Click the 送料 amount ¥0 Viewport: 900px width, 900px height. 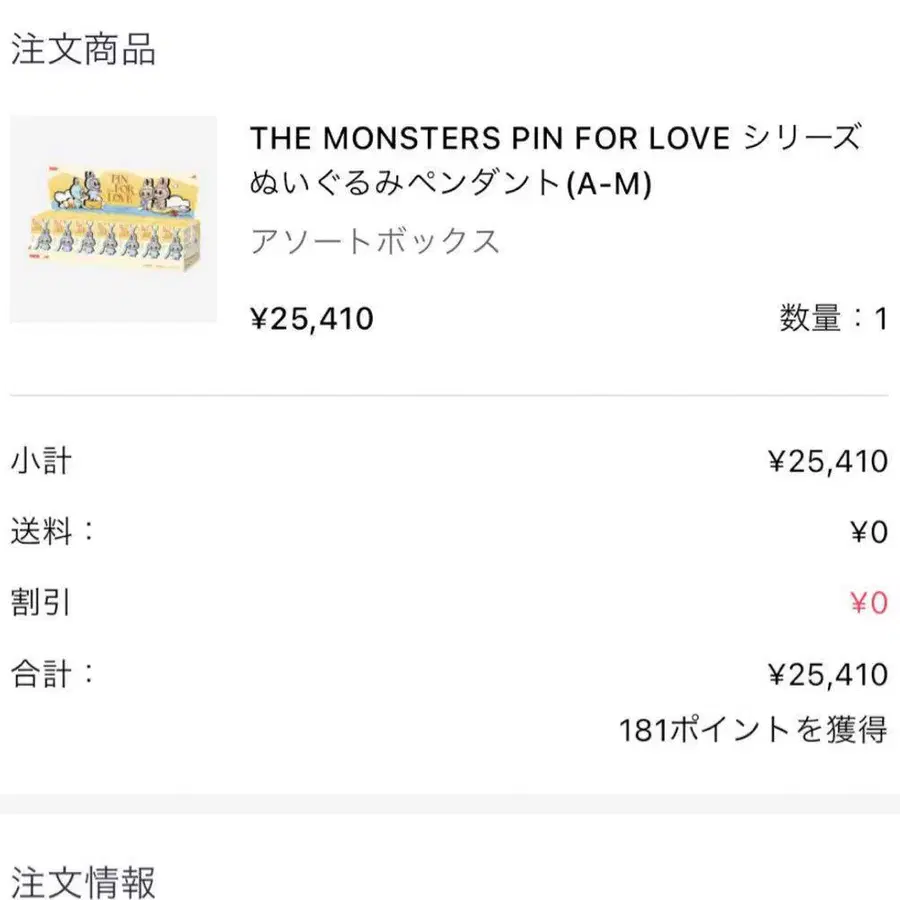(x=868, y=532)
